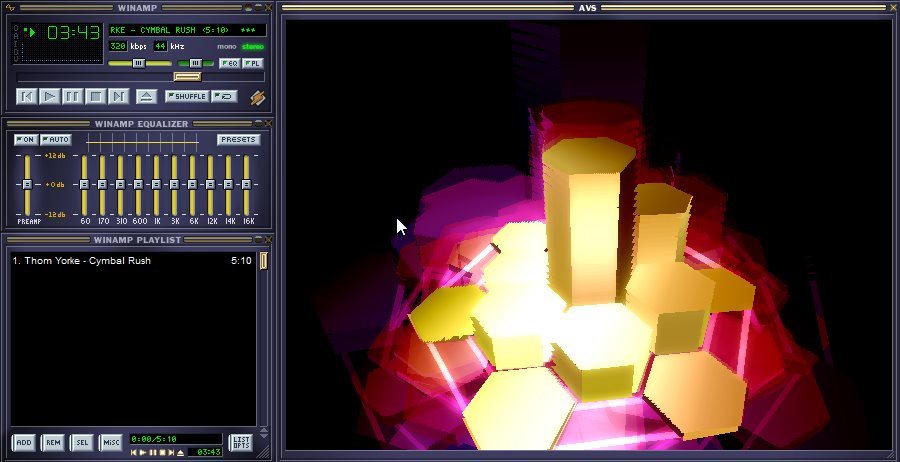
Task: Select Thom Yorke - Cymbal Rush playlist entry
Action: tap(132, 261)
